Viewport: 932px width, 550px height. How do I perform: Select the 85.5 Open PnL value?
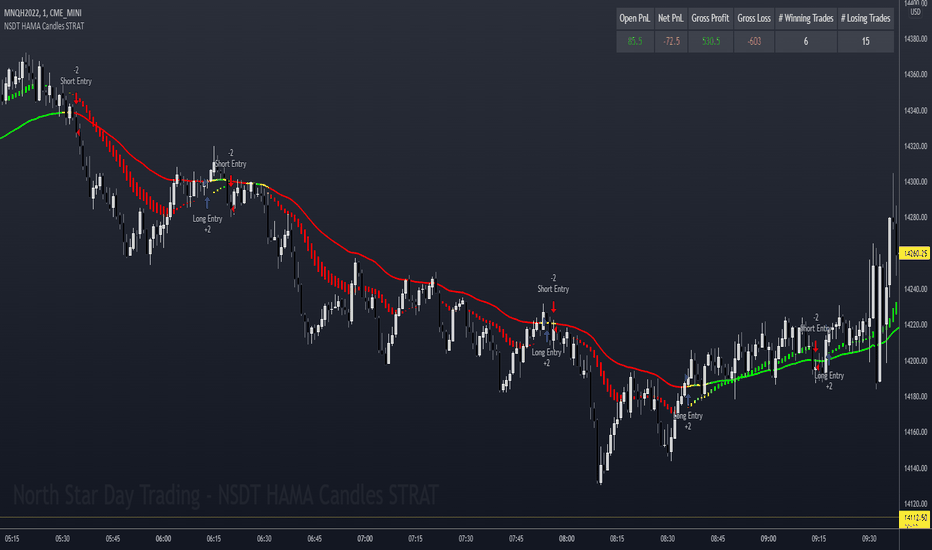tap(635, 41)
